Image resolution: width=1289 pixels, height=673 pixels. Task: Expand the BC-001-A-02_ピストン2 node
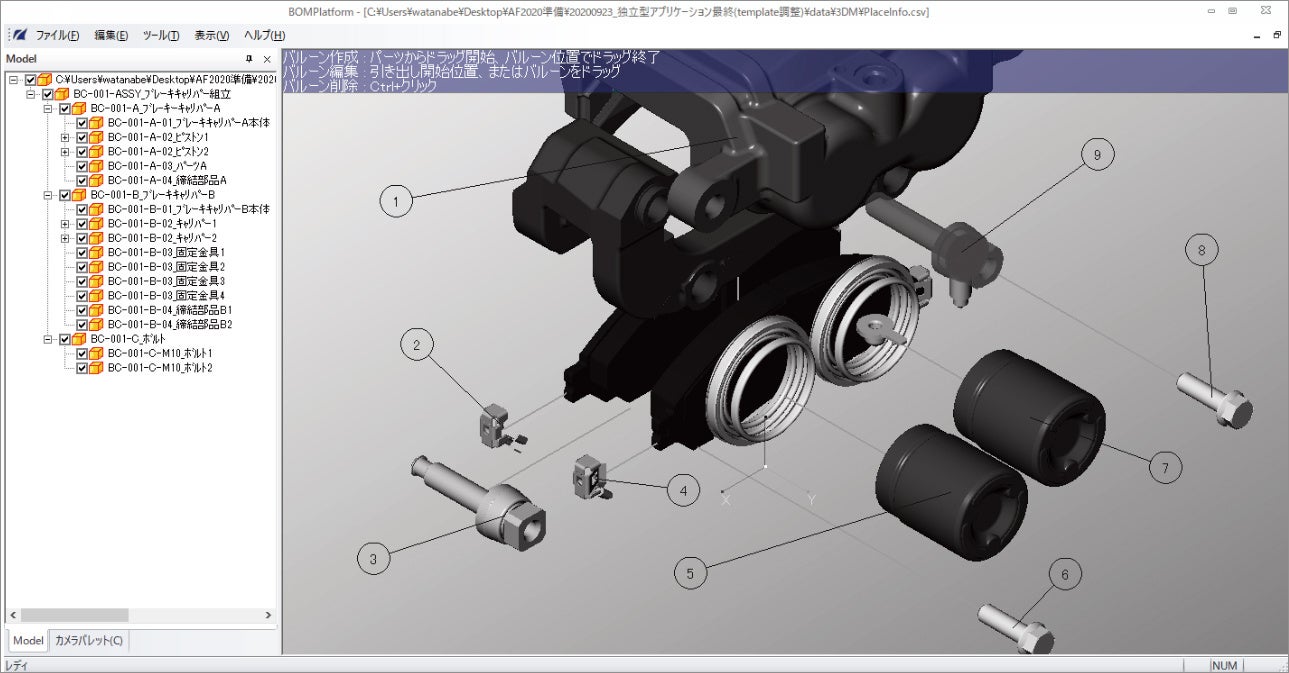click(65, 152)
